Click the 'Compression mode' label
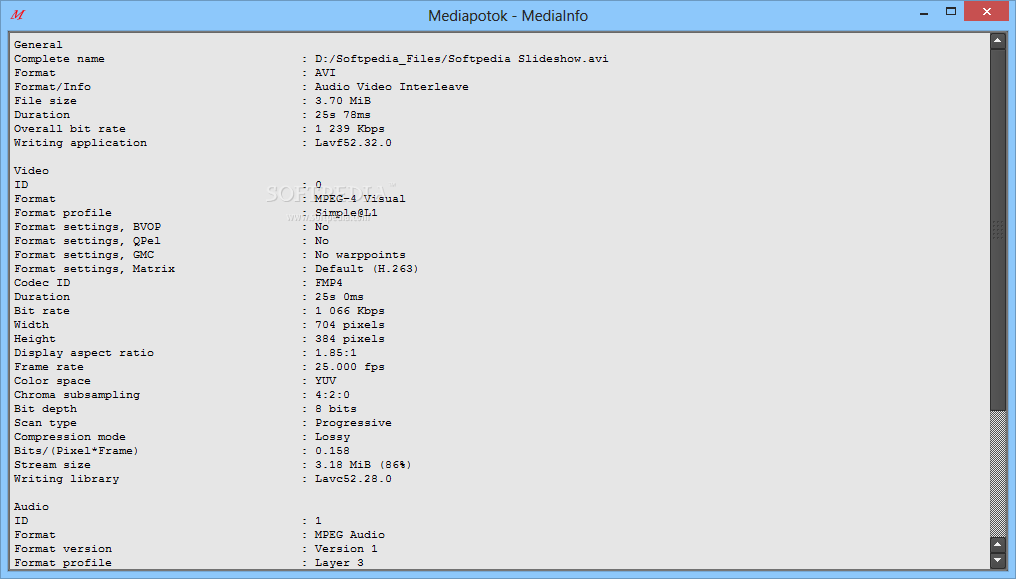The height and width of the screenshot is (579, 1016). pyautogui.click(x=70, y=437)
